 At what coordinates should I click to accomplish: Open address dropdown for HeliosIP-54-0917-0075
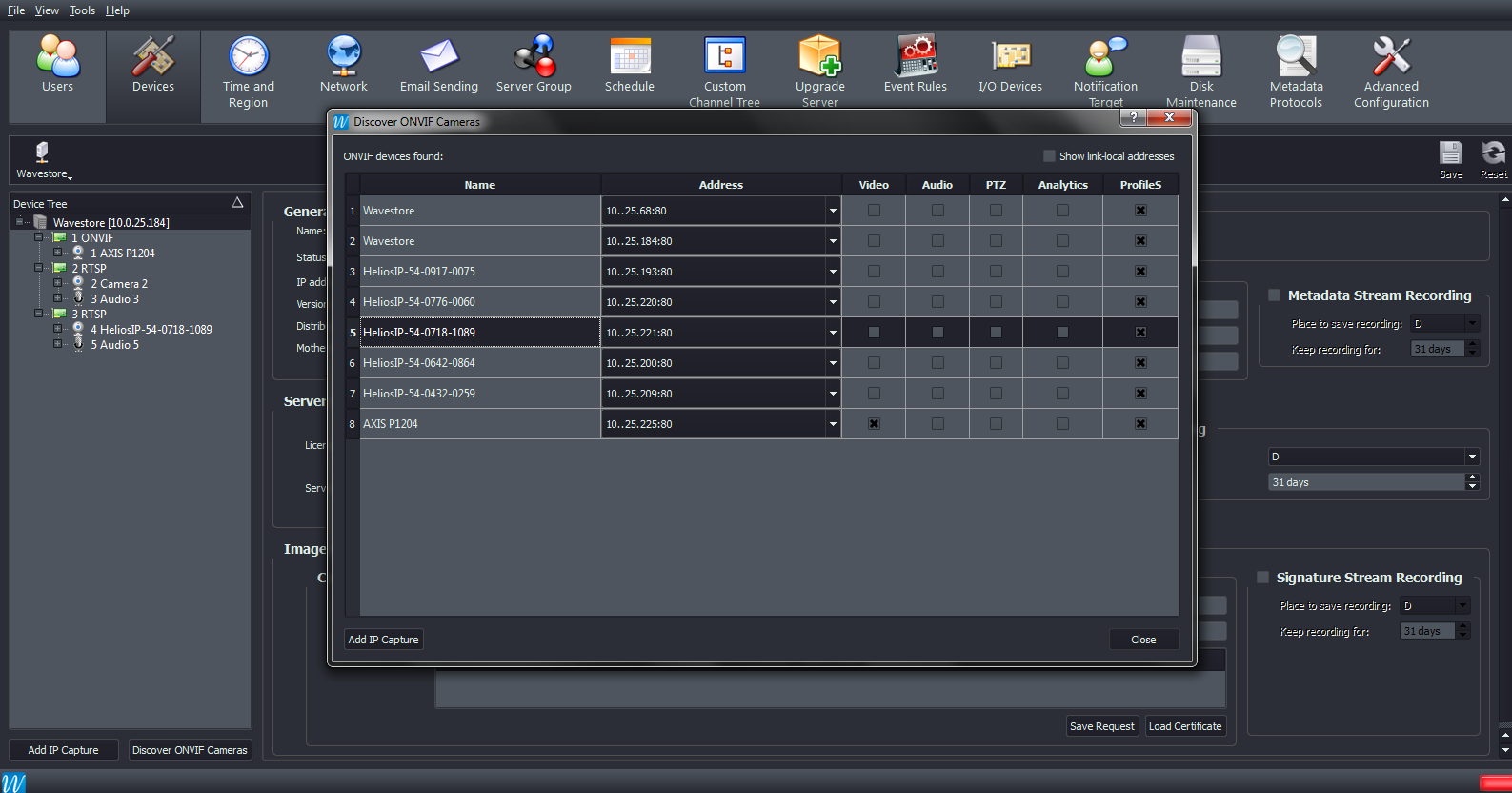833,272
